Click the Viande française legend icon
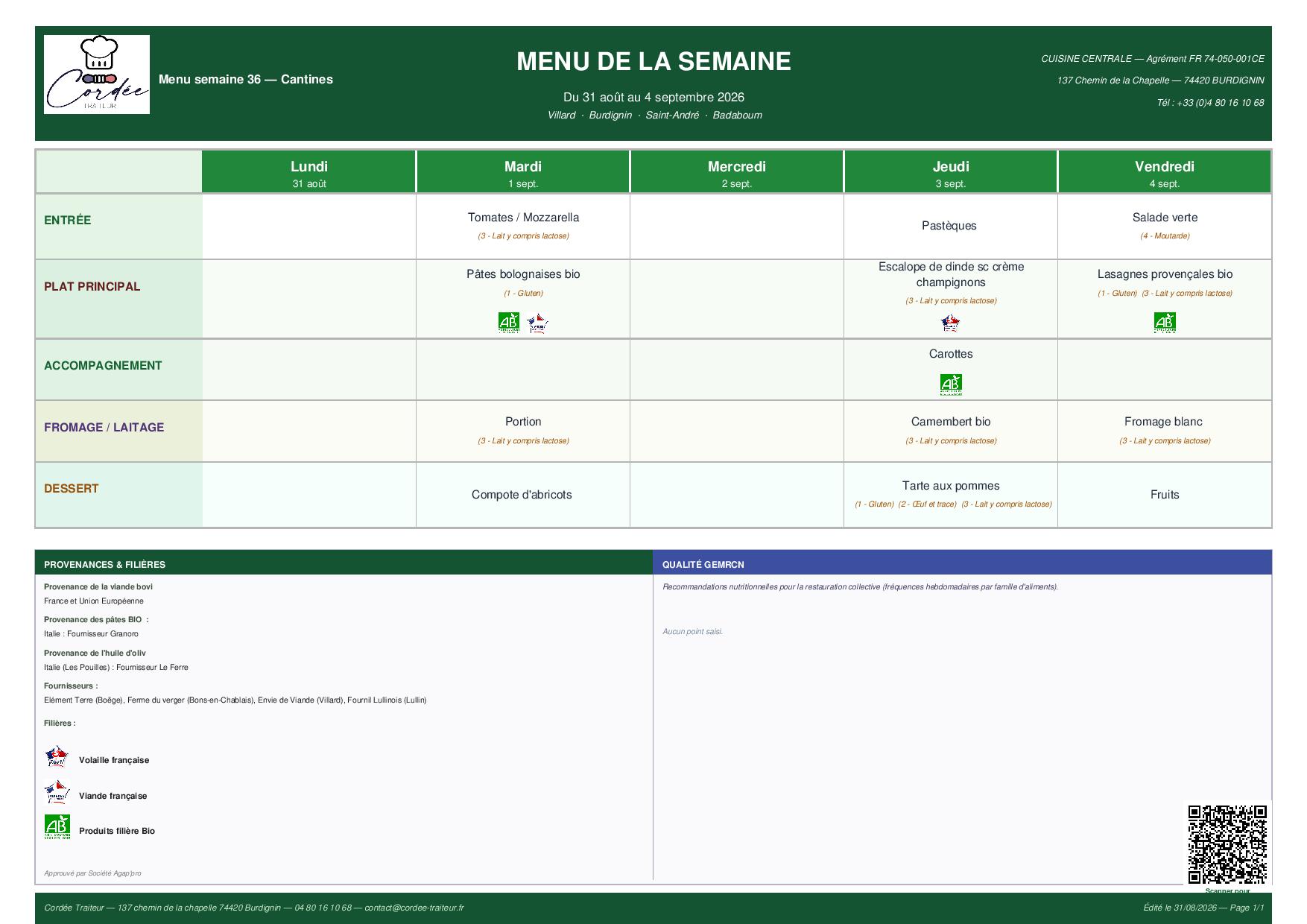 56,792
